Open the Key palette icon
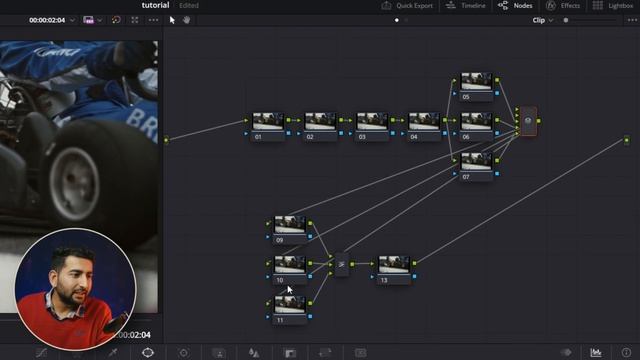Screen dimensions: 640x360 click(x=290, y=353)
